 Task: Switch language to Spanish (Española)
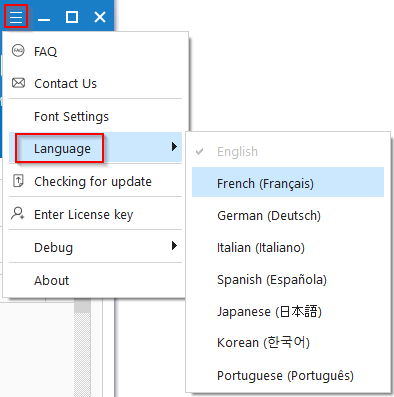[x=288, y=279]
